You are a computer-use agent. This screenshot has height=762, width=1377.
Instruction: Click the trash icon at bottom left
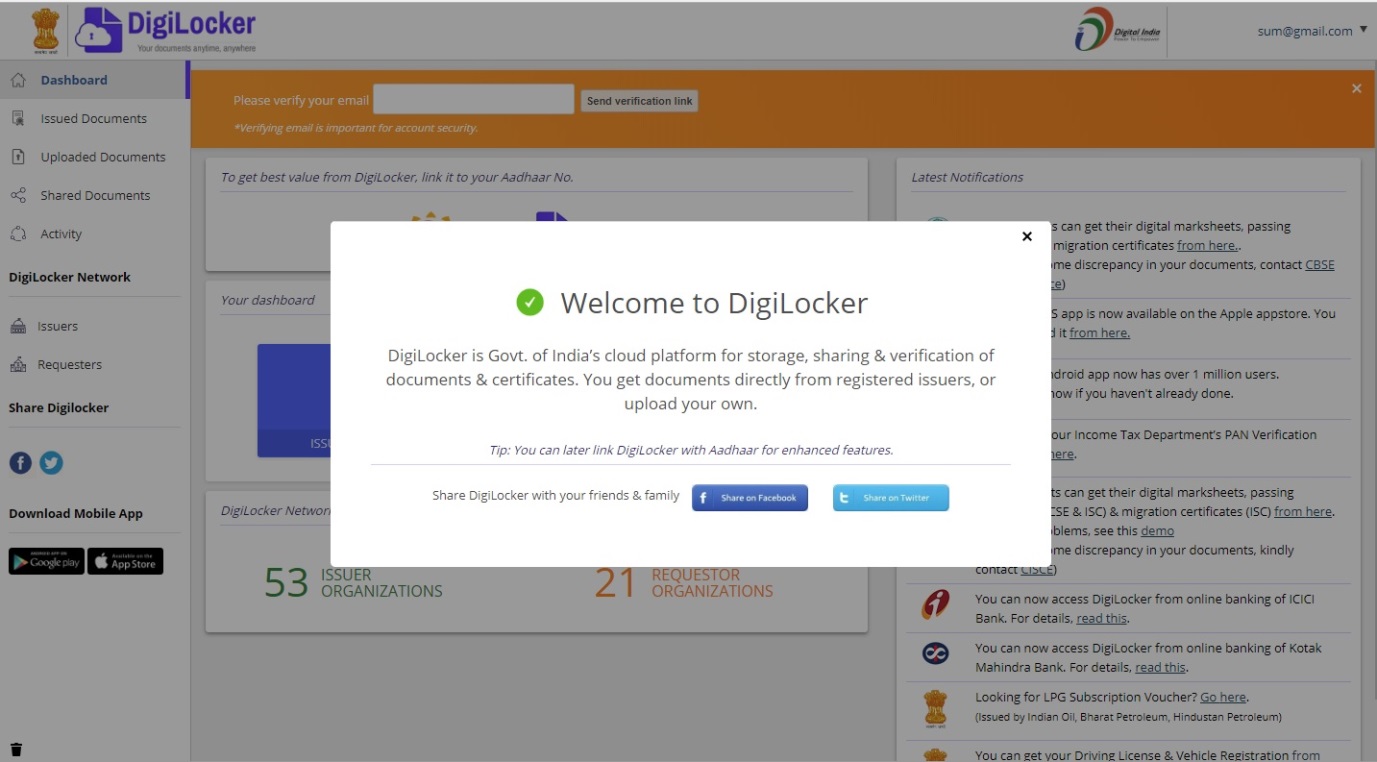[x=16, y=749]
